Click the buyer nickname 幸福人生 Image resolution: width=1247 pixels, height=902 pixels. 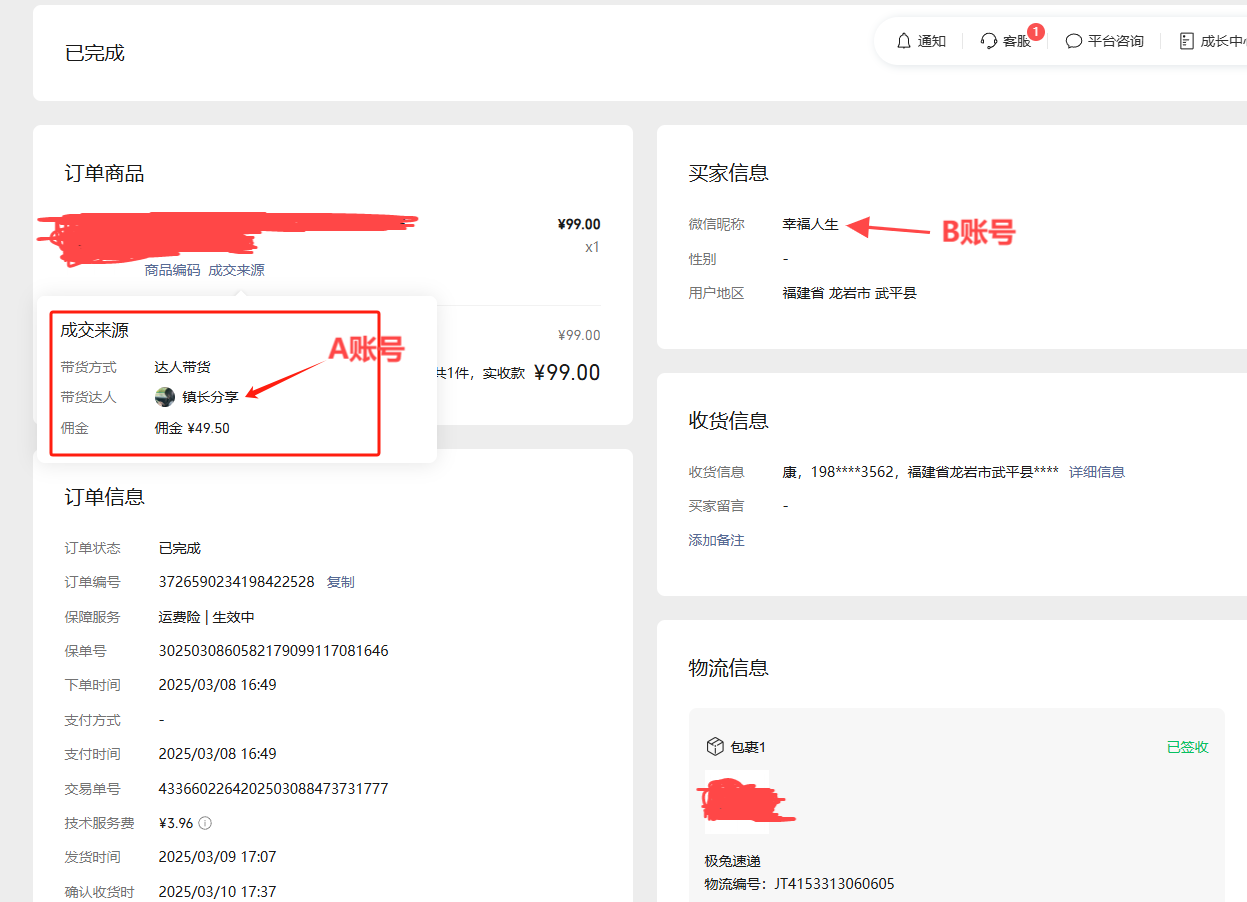[x=811, y=224]
